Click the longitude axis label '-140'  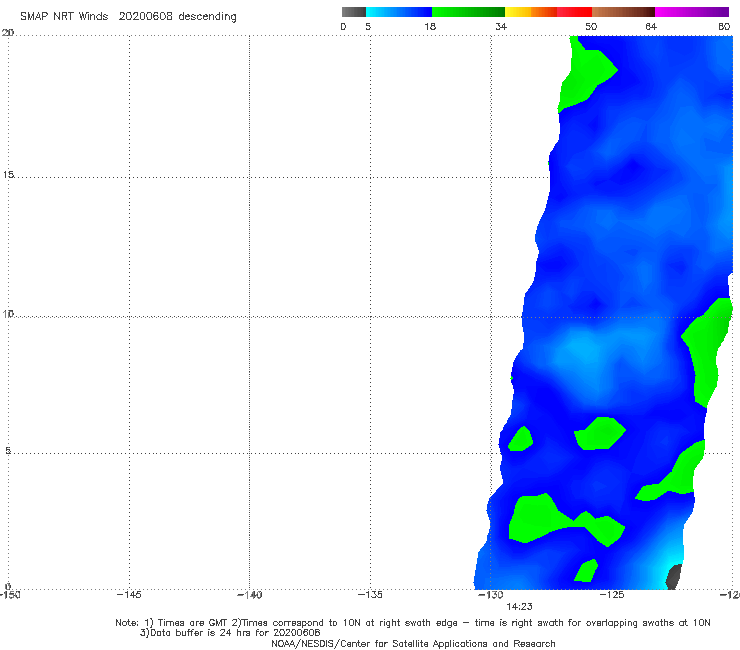pos(249,595)
